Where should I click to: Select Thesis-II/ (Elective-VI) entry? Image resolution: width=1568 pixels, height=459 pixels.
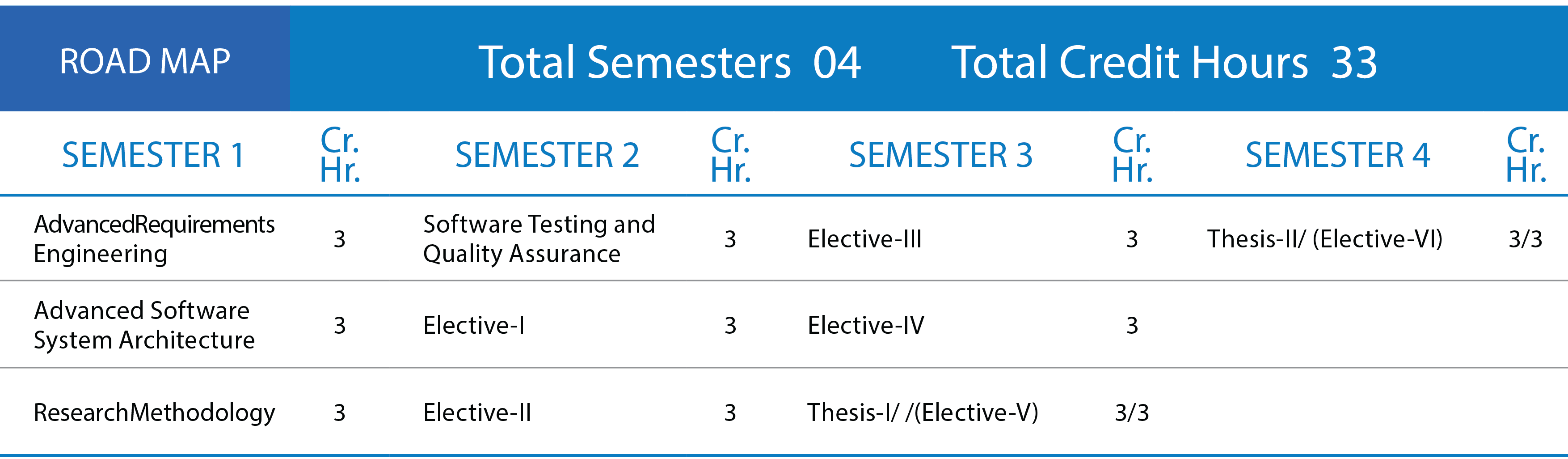pos(1324,239)
